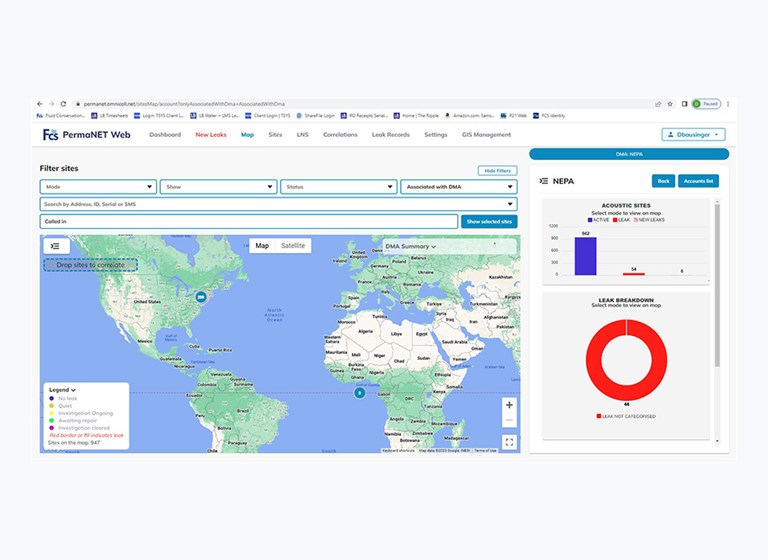
Task: Reload the browser page
Action: pos(63,104)
